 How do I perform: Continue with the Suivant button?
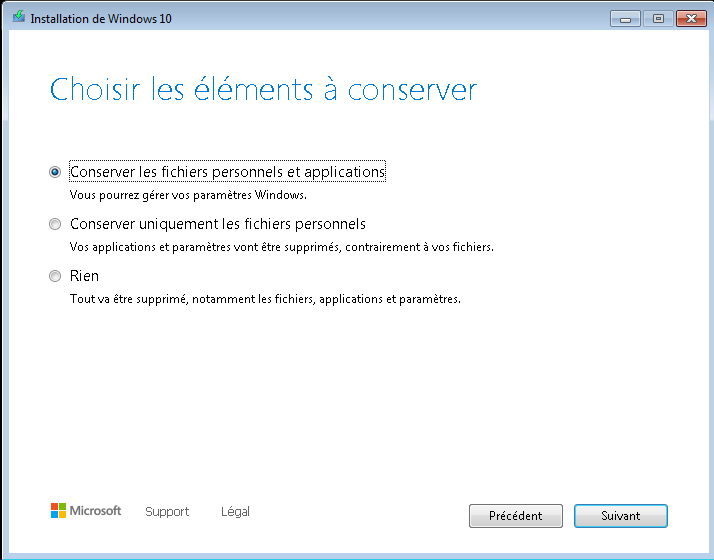click(621, 516)
